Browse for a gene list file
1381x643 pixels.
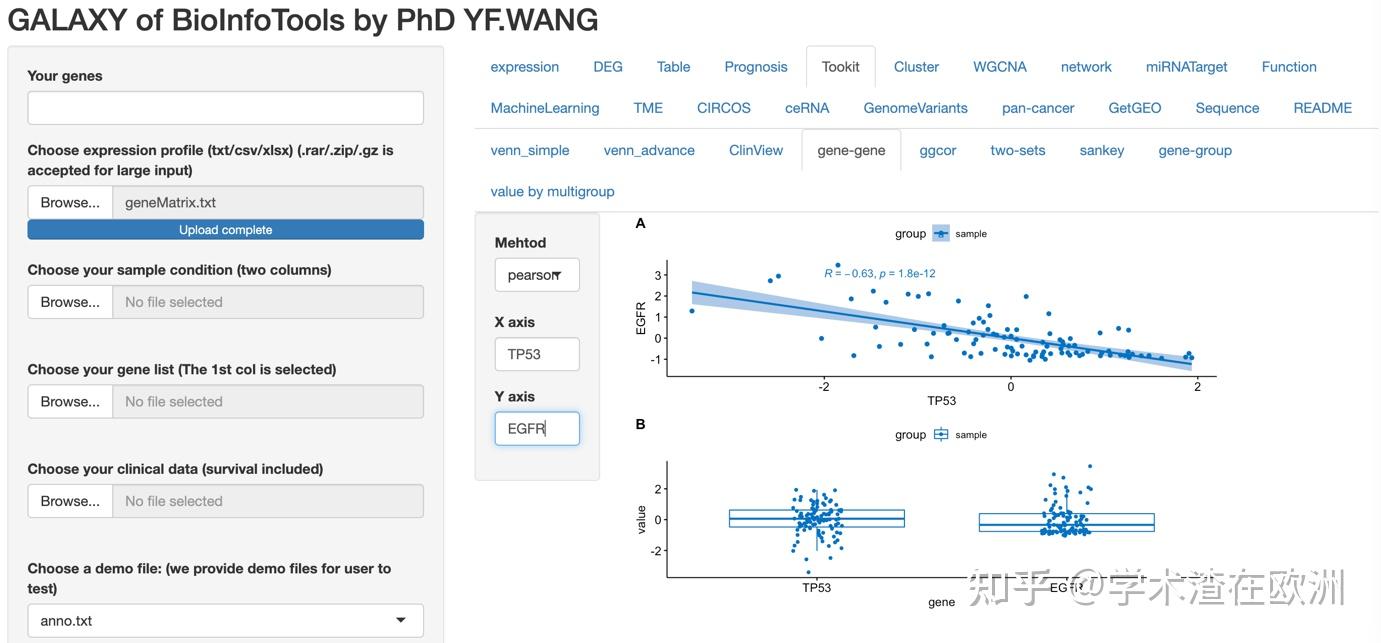70,401
